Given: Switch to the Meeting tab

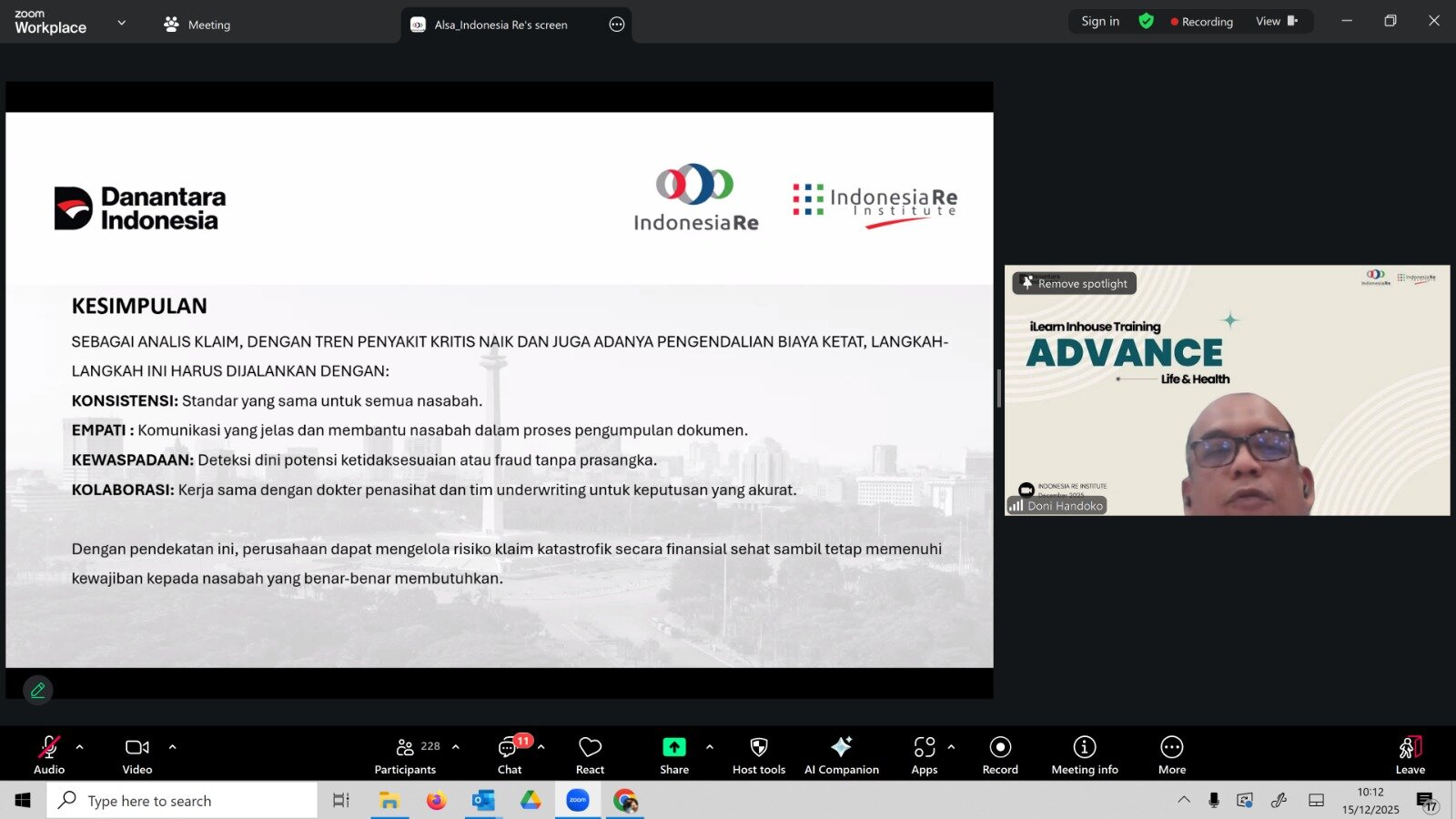Looking at the screenshot, I should coord(197,25).
